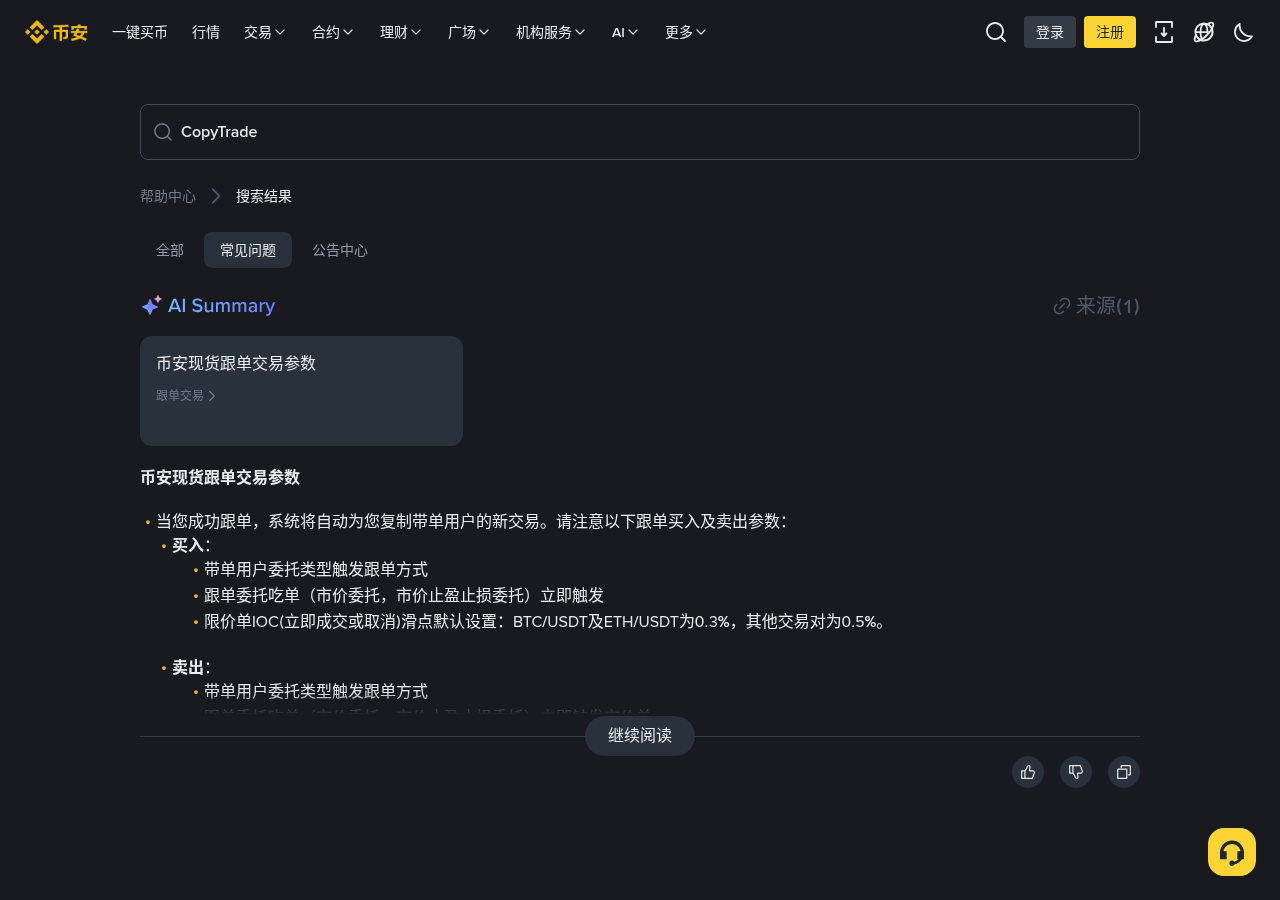Select the 公告中心 tab
This screenshot has height=900, width=1280.
click(x=340, y=250)
